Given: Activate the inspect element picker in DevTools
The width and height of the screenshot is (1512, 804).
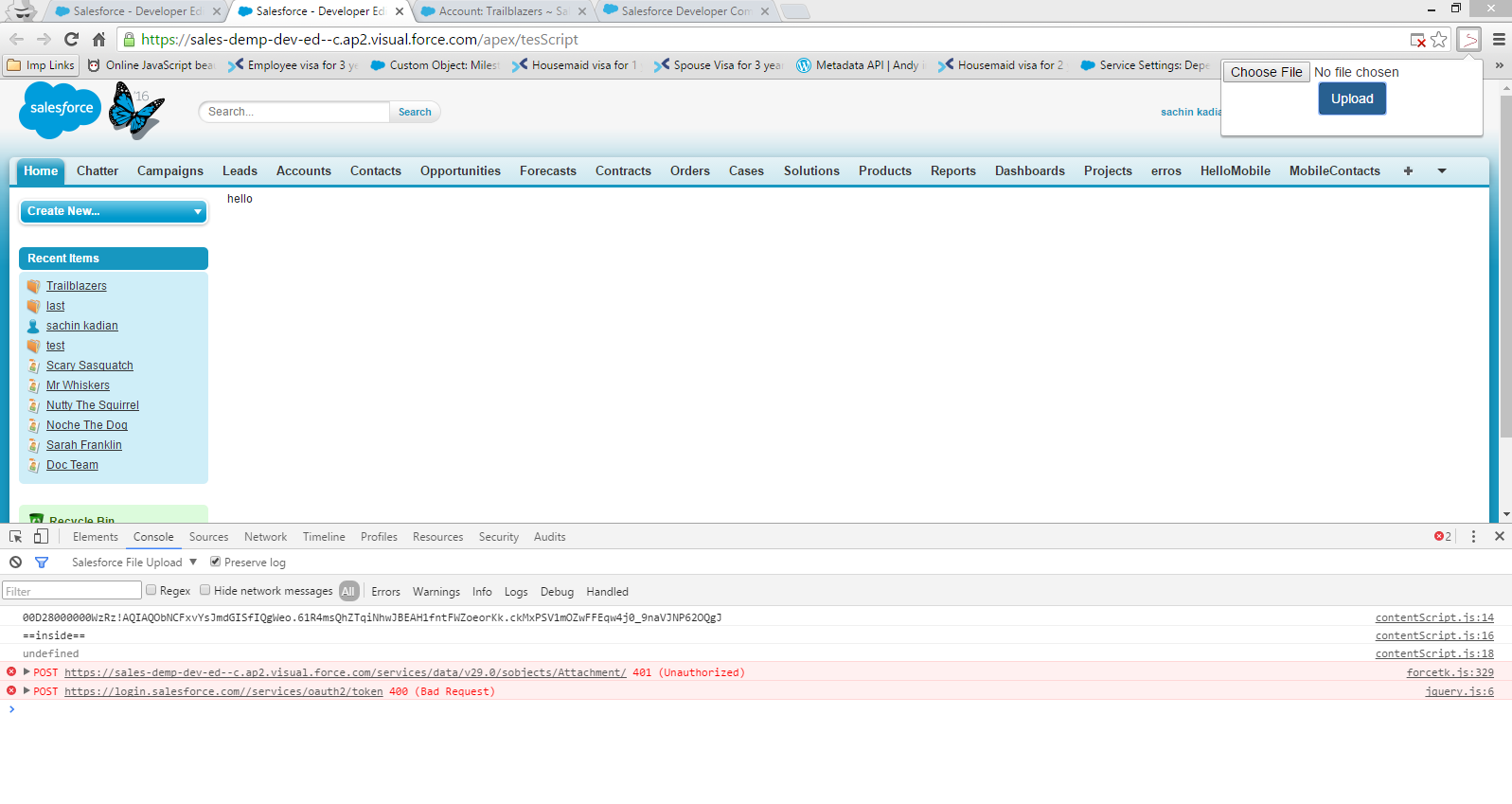Looking at the screenshot, I should tap(16, 537).
